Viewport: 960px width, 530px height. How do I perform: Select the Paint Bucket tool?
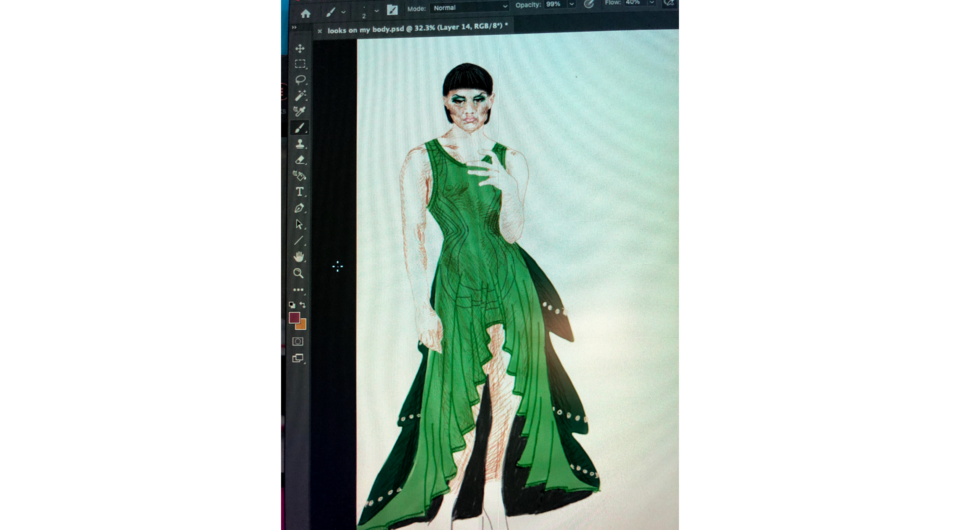[299, 176]
